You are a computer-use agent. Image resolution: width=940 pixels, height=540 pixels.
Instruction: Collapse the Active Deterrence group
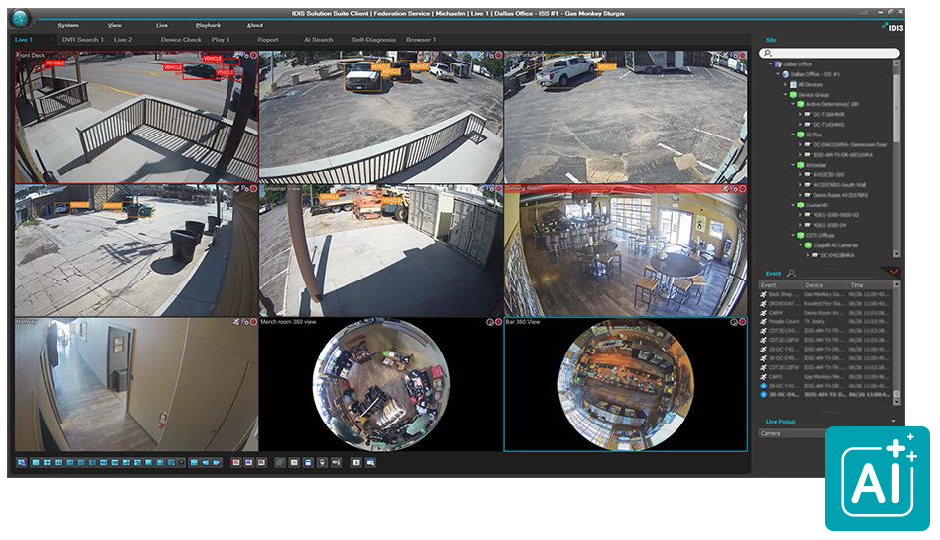(x=793, y=104)
